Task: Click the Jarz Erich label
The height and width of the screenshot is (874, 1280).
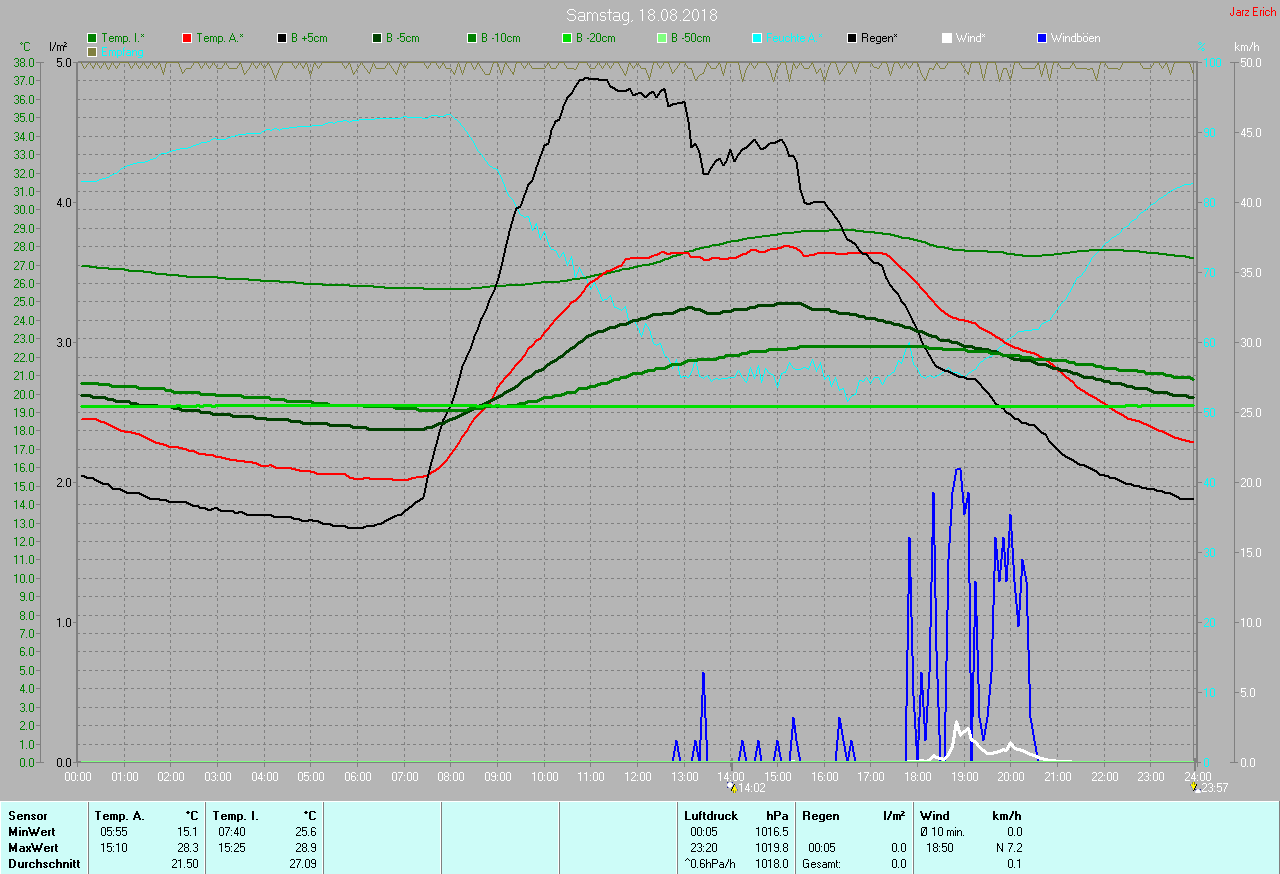Action: (x=1252, y=12)
